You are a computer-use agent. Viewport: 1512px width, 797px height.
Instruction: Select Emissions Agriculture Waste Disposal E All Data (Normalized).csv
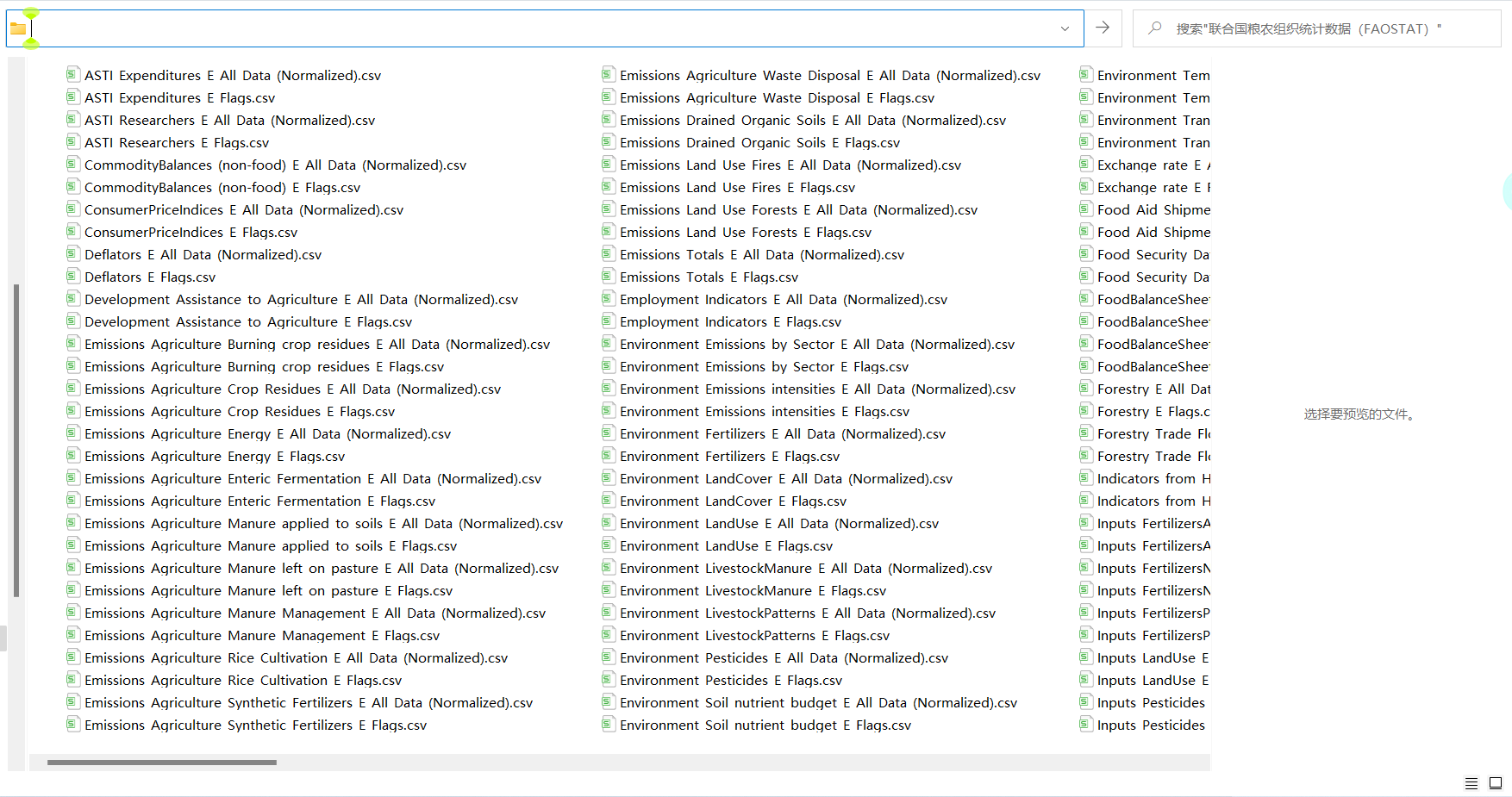point(830,76)
